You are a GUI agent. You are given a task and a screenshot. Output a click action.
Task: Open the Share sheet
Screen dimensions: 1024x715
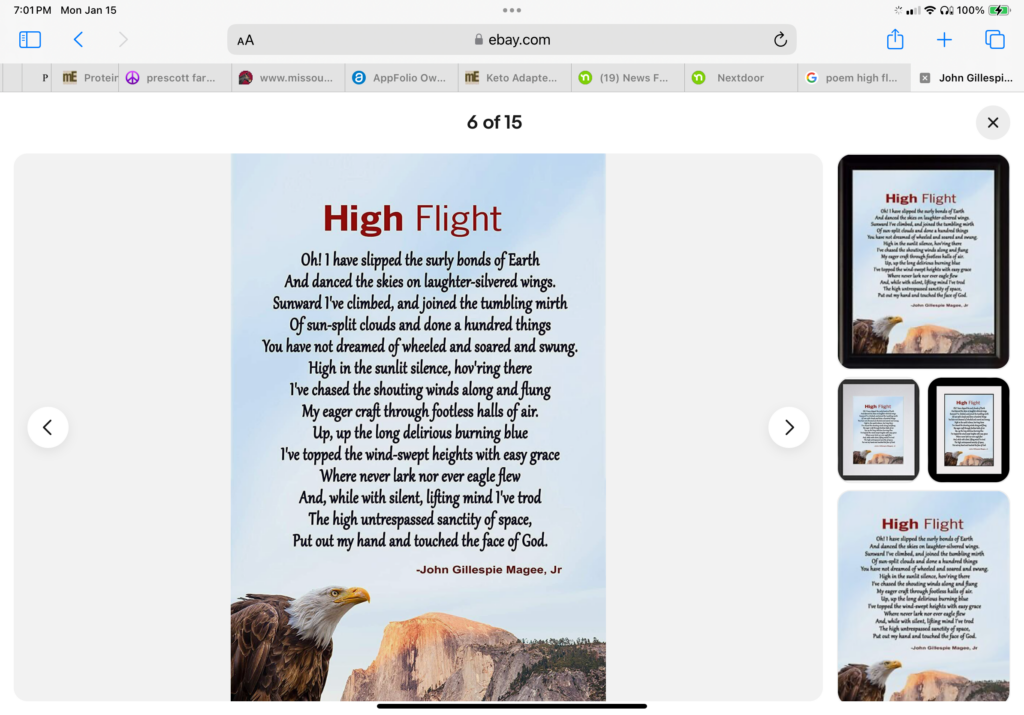(x=895, y=39)
